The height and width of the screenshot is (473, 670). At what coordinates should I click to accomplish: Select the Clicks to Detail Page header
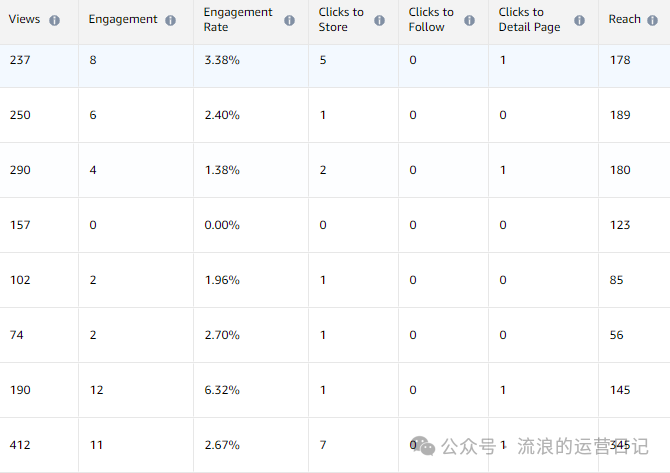click(x=529, y=20)
